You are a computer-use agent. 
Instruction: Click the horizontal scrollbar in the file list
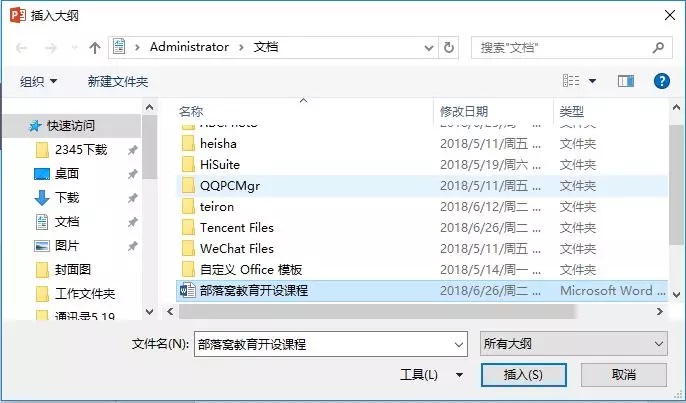pos(377,312)
